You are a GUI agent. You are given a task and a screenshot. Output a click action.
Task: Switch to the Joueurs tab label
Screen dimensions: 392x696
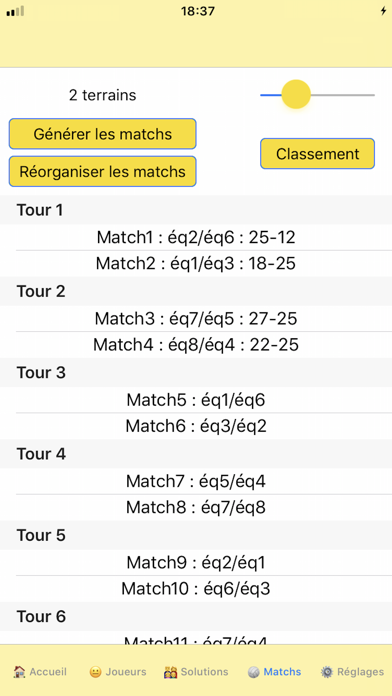click(126, 672)
